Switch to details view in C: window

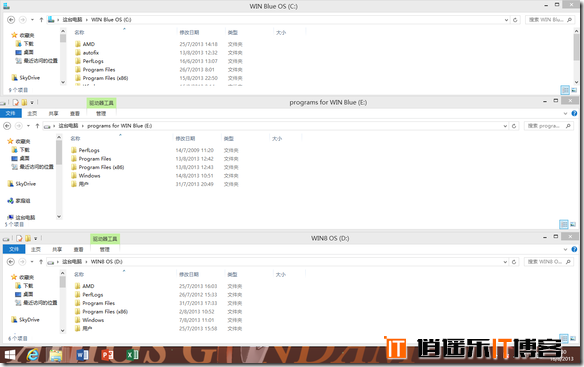(x=565, y=90)
